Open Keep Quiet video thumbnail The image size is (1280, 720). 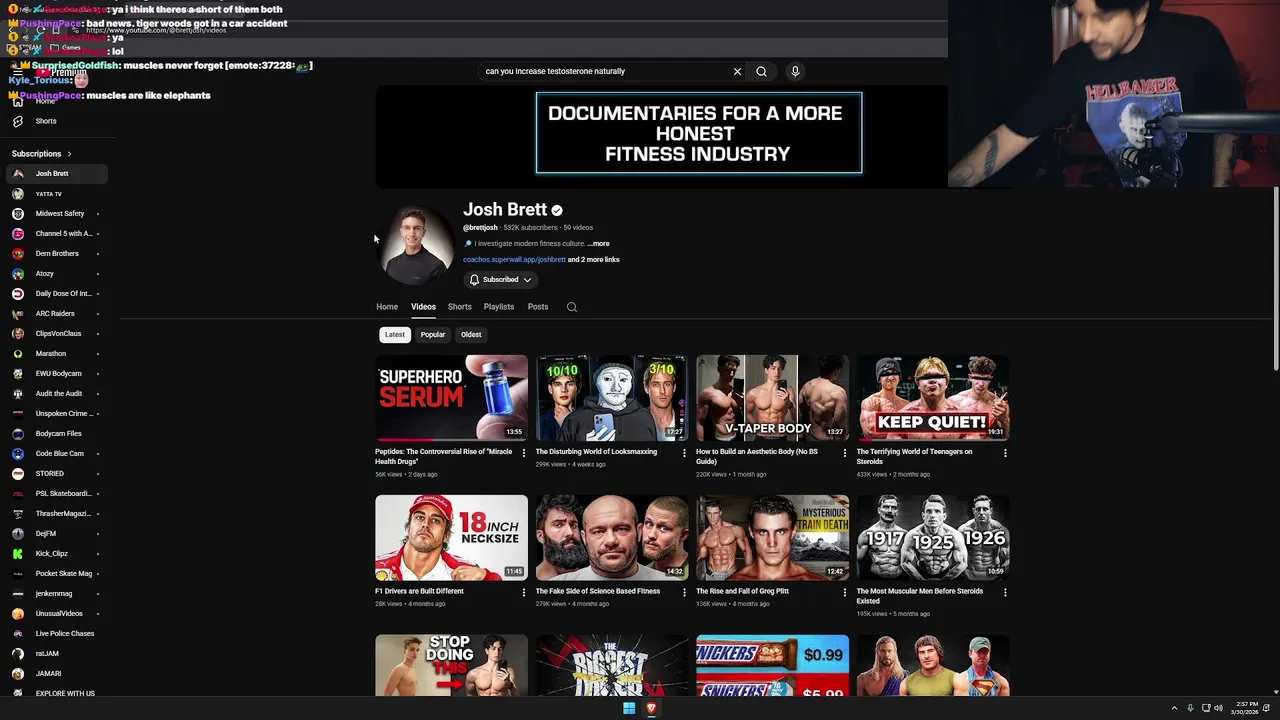point(932,398)
